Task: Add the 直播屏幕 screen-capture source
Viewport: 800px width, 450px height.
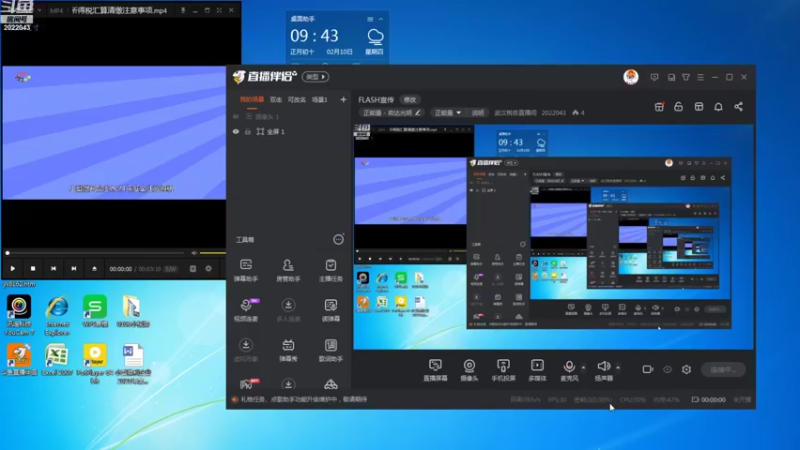Action: pos(435,370)
